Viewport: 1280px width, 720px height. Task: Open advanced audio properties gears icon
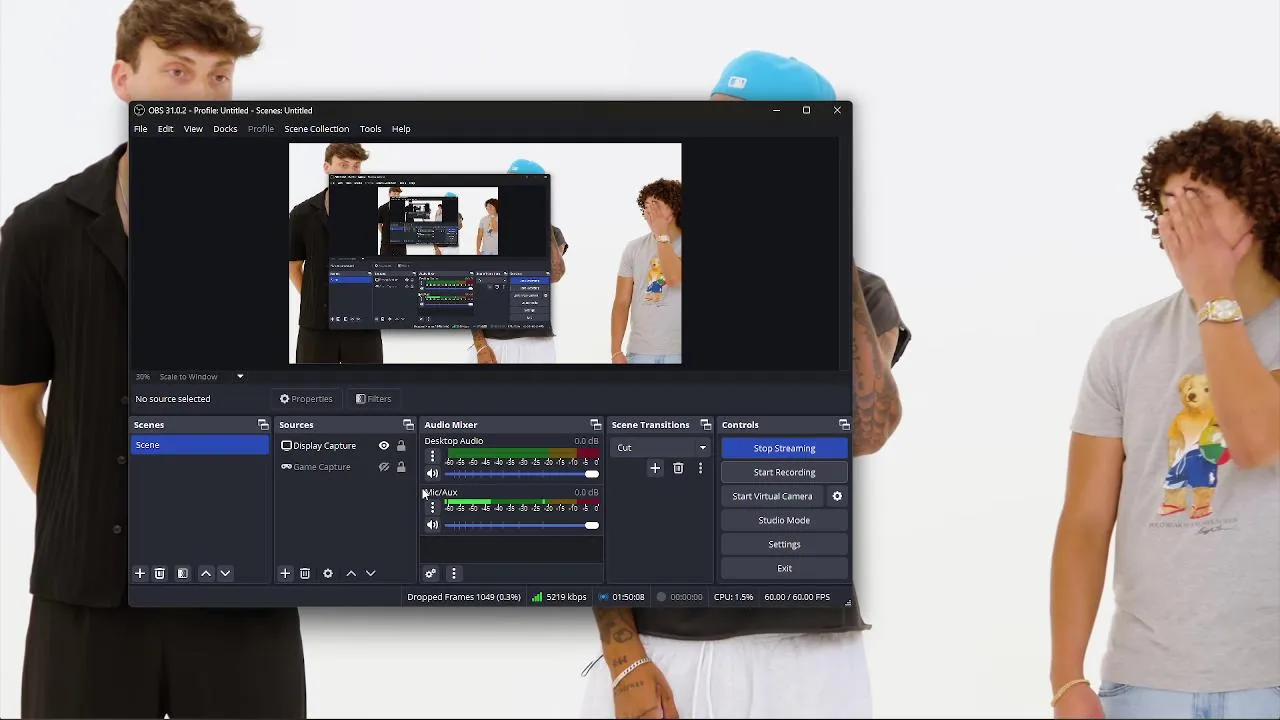click(430, 573)
